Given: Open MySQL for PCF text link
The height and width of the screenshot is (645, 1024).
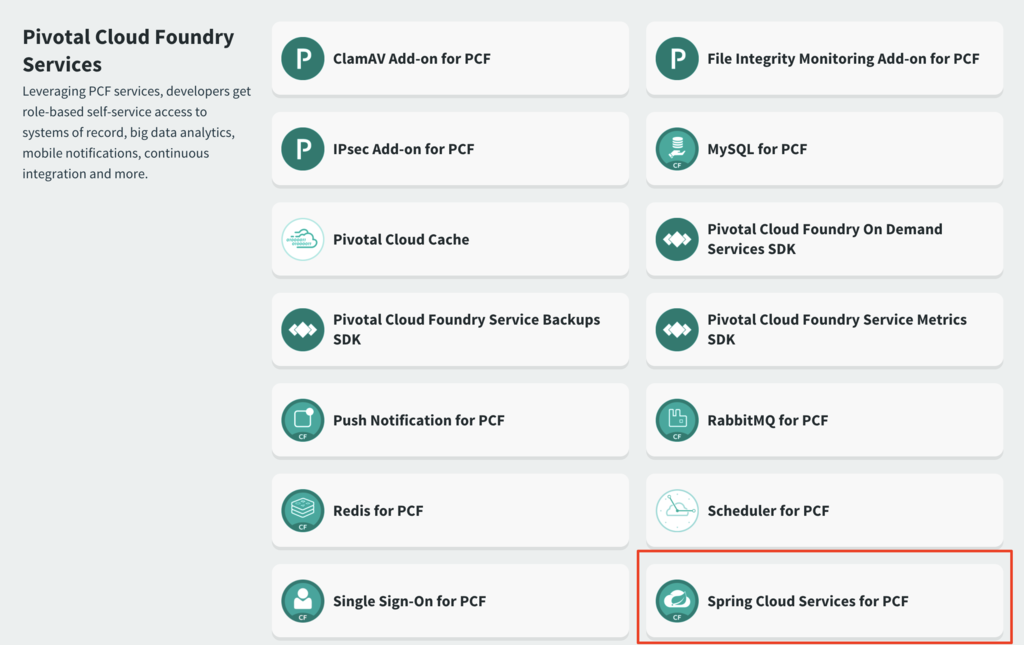Looking at the screenshot, I should click(756, 149).
